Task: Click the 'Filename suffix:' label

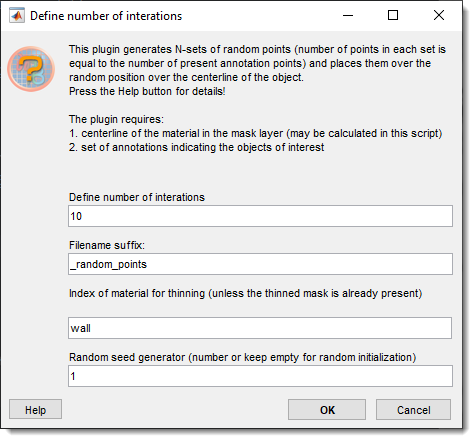Action: [107, 245]
